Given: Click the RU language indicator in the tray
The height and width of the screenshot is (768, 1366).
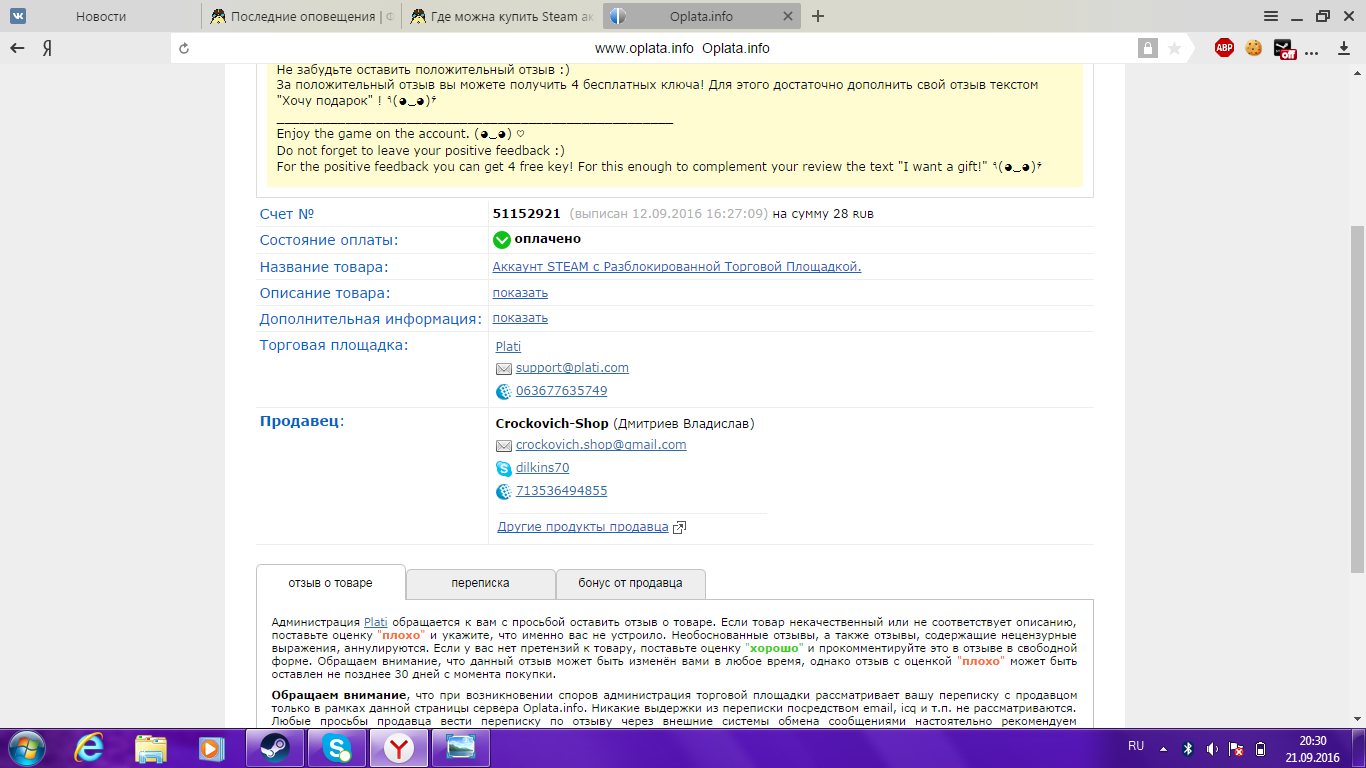Looking at the screenshot, I should tap(1136, 747).
